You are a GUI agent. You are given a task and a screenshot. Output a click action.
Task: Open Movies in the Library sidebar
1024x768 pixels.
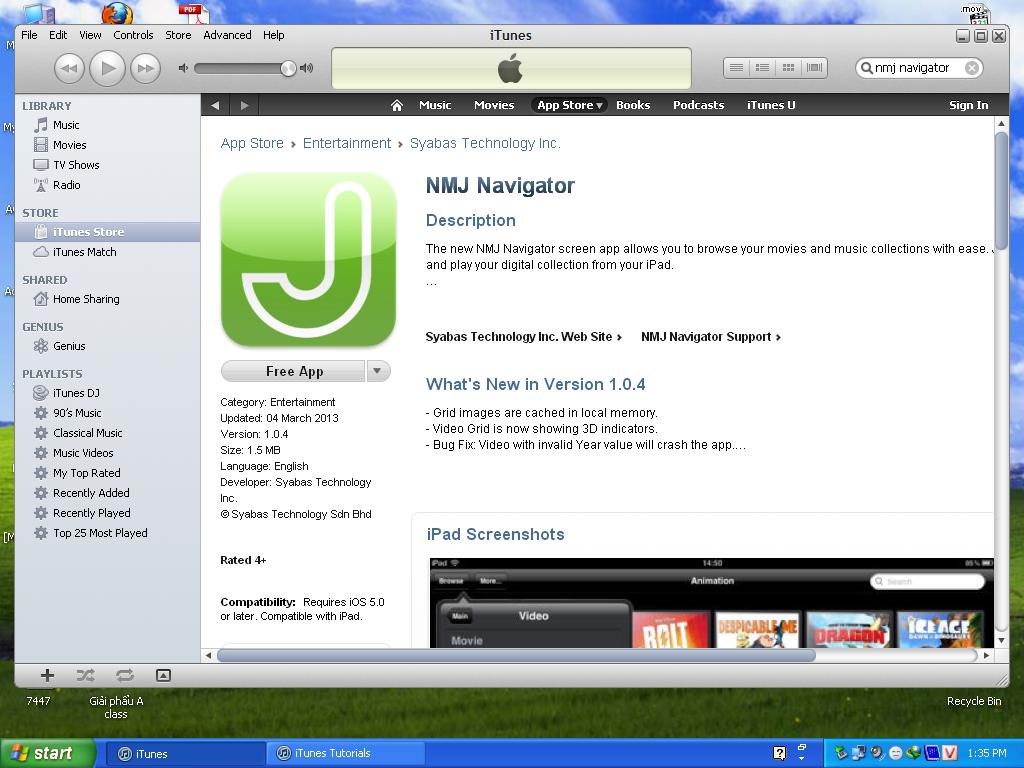point(69,145)
